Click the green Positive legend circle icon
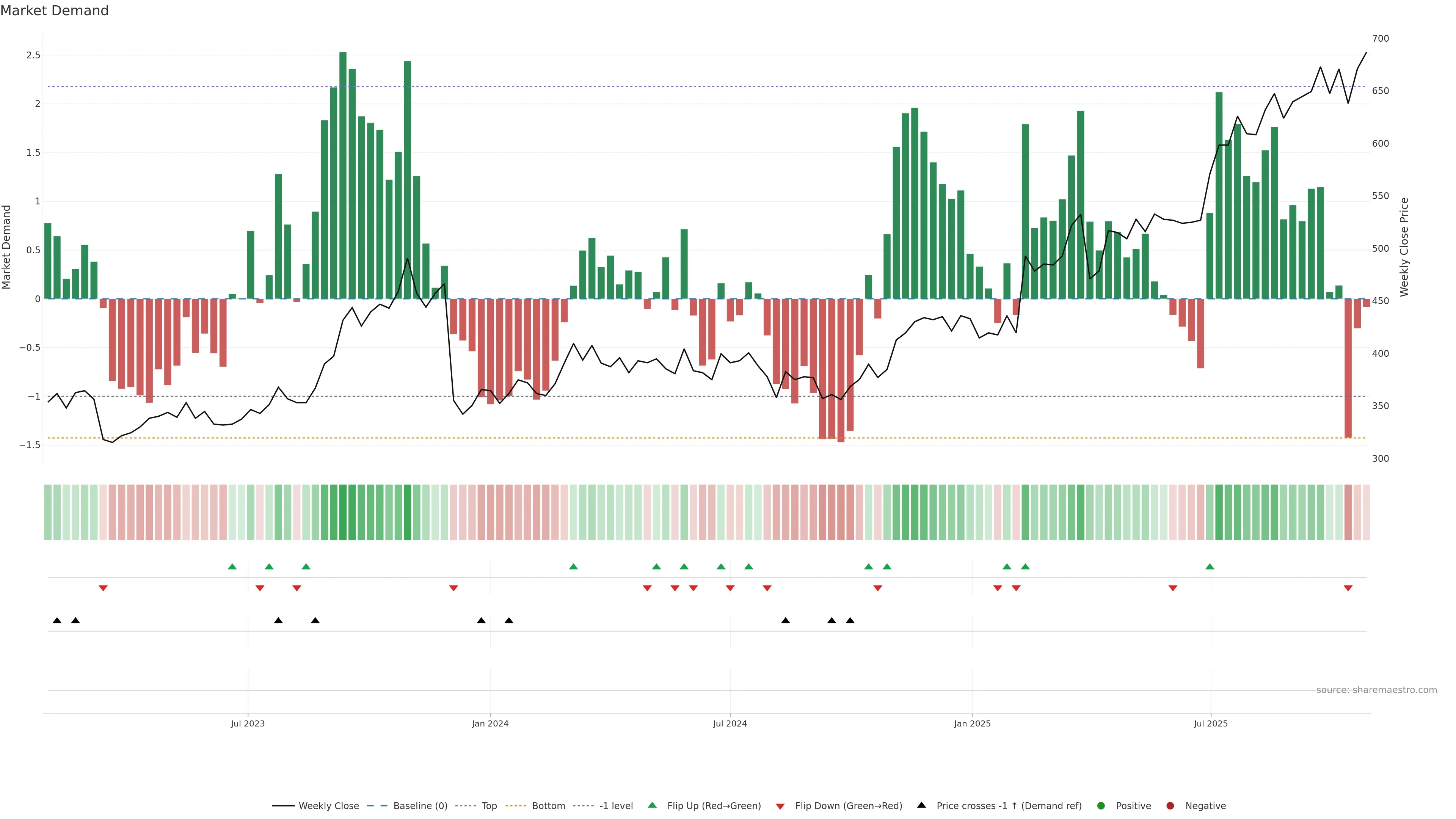Image resolution: width=1456 pixels, height=819 pixels. point(1100,806)
